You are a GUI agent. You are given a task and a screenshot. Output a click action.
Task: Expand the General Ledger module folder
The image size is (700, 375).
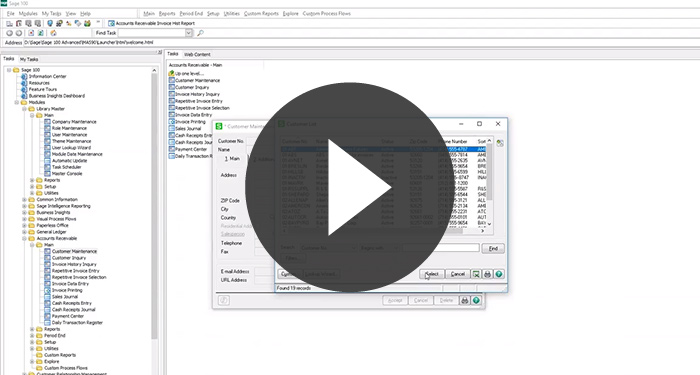(x=25, y=232)
